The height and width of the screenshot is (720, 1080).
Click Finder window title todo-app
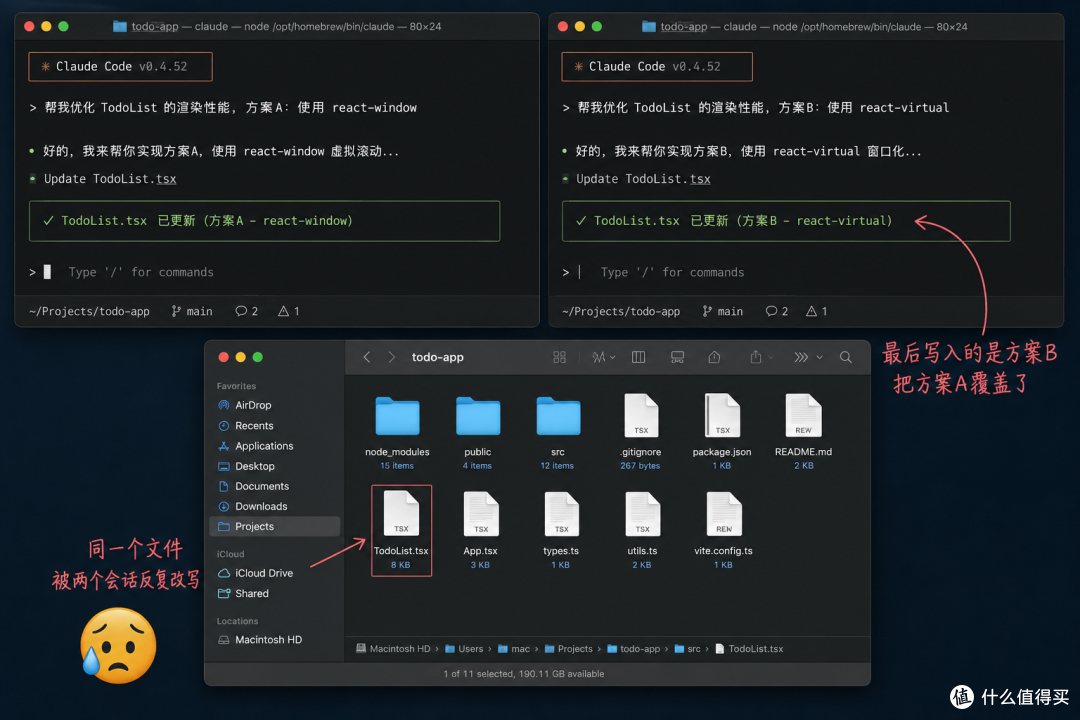click(437, 357)
